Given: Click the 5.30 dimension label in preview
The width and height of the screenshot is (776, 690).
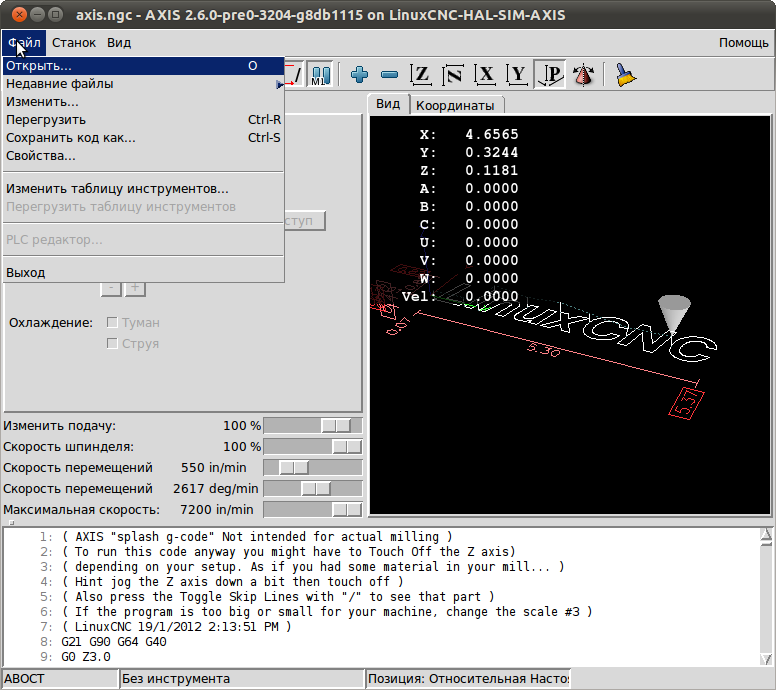Looking at the screenshot, I should [543, 349].
